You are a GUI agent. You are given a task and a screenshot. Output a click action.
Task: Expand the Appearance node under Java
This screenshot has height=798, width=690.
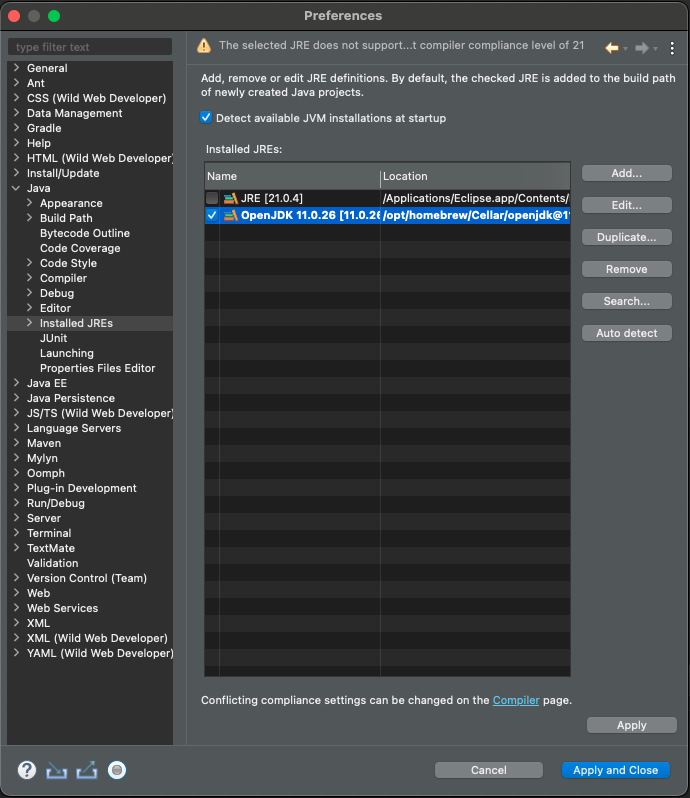pos(30,203)
